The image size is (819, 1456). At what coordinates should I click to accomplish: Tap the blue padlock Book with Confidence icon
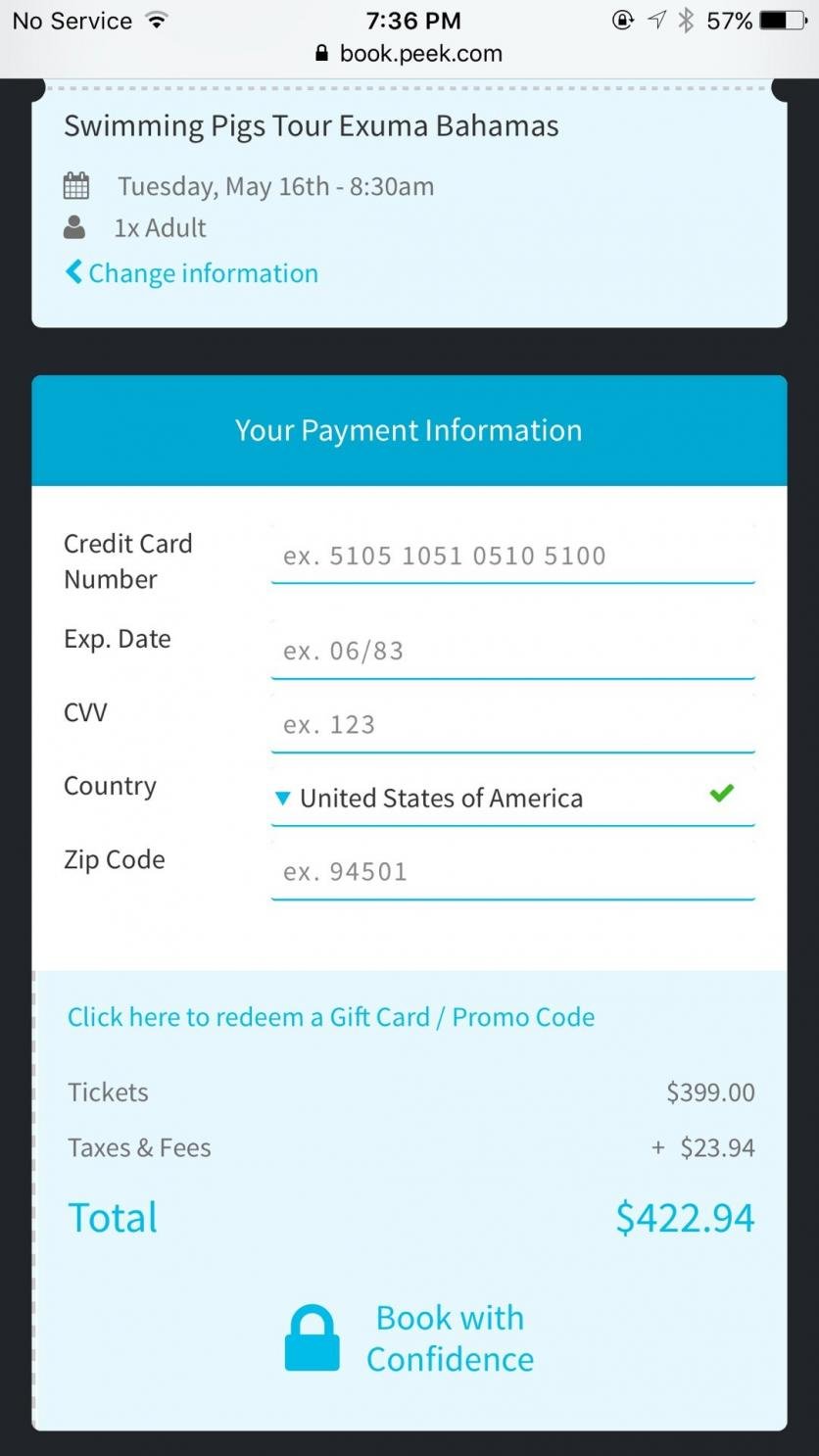point(312,1337)
